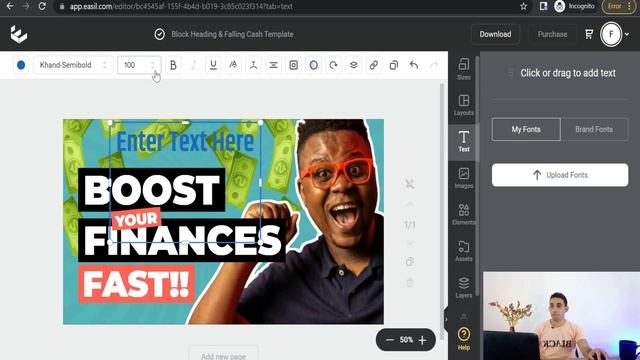The height and width of the screenshot is (360, 640).
Task: Expand the account dropdown arrow
Action: click(x=627, y=34)
